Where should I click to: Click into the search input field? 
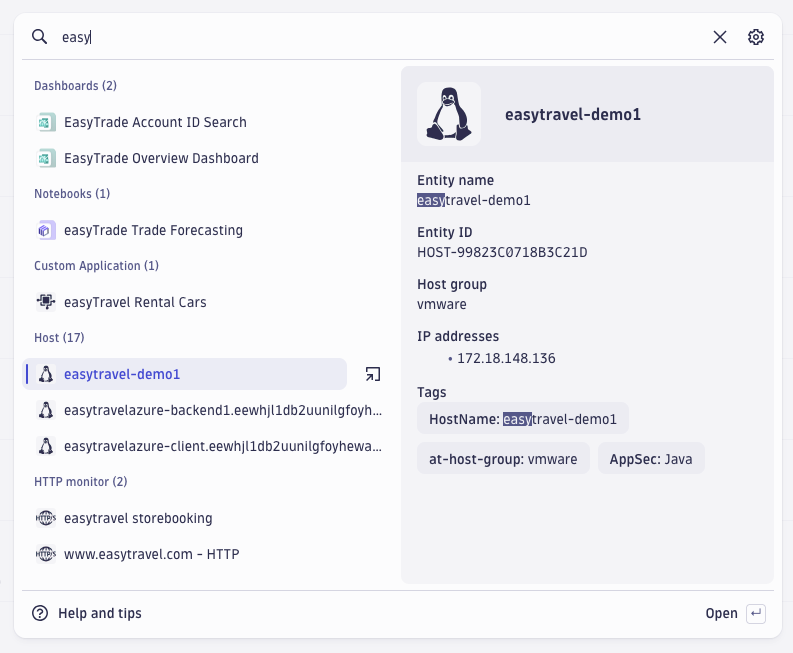pos(380,37)
